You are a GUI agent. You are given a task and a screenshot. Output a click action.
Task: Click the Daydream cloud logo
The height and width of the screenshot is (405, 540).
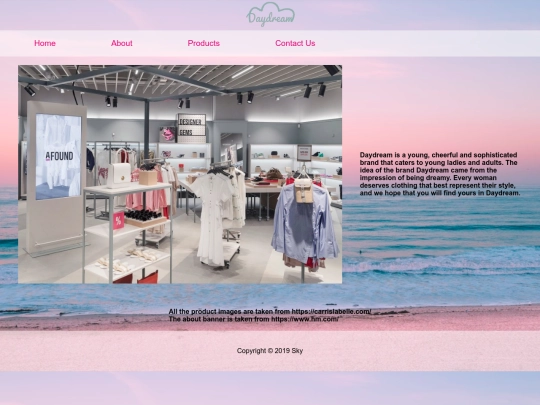(x=270, y=14)
